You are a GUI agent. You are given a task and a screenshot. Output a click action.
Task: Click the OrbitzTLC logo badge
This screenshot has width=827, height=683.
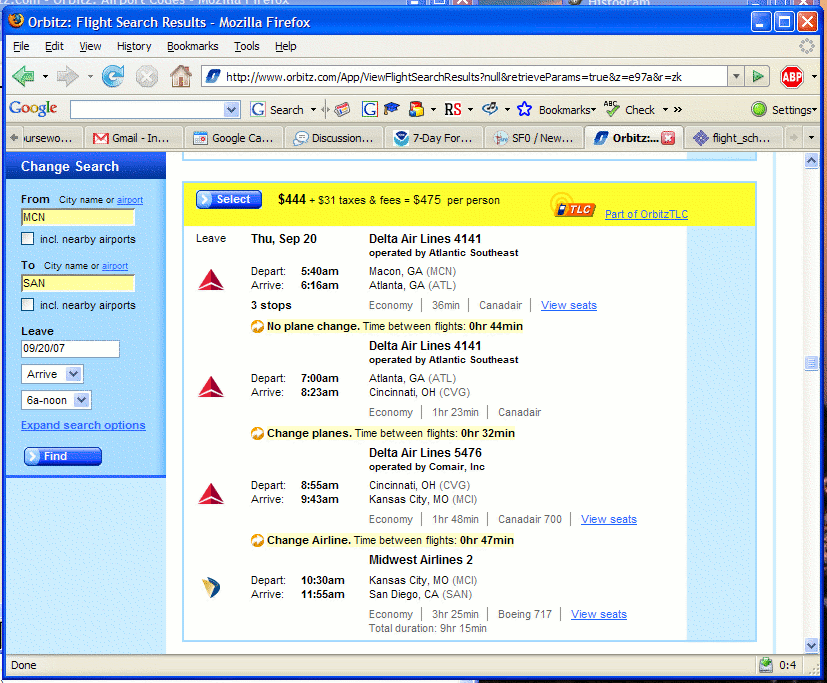click(573, 206)
